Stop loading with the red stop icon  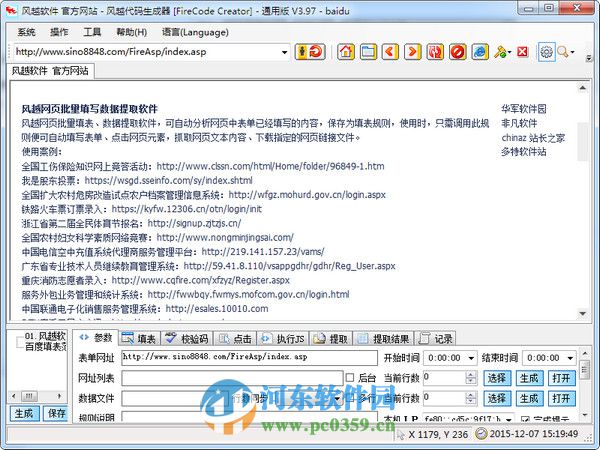pyautogui.click(x=457, y=52)
